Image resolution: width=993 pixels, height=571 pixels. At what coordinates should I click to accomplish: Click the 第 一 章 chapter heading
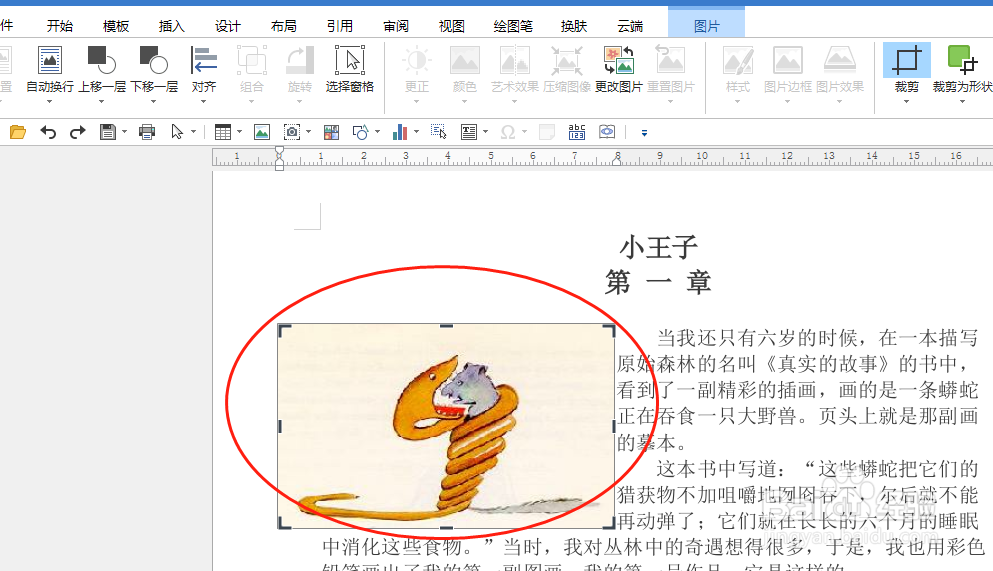point(658,282)
